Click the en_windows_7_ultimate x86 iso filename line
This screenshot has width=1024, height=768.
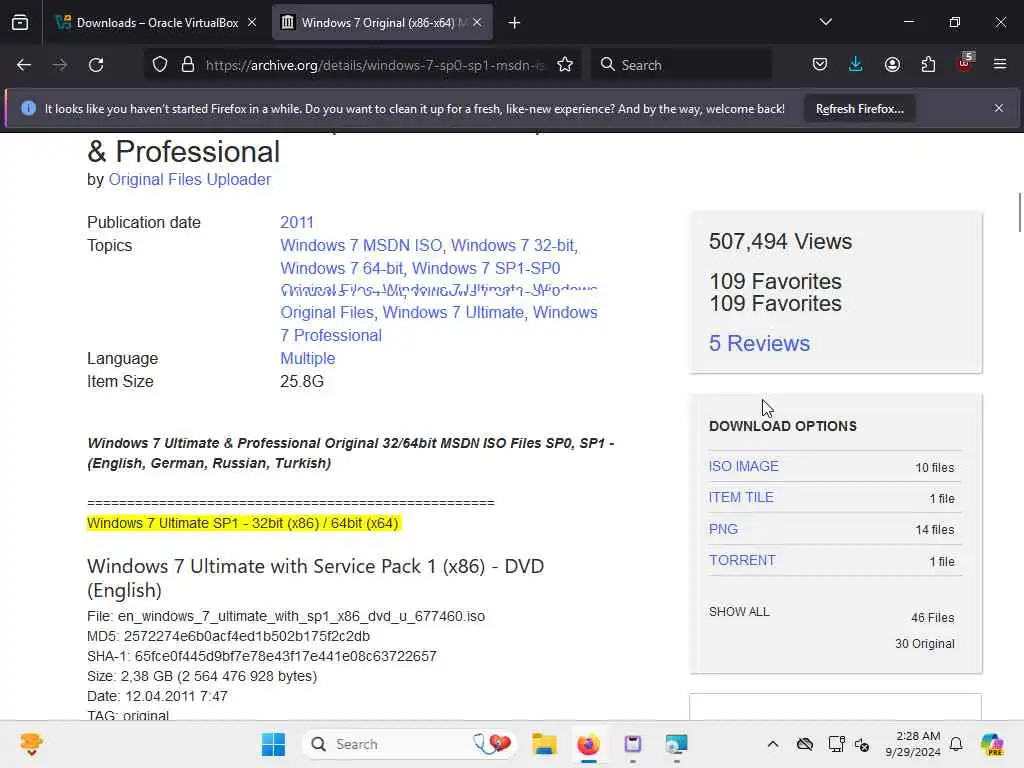point(286,616)
